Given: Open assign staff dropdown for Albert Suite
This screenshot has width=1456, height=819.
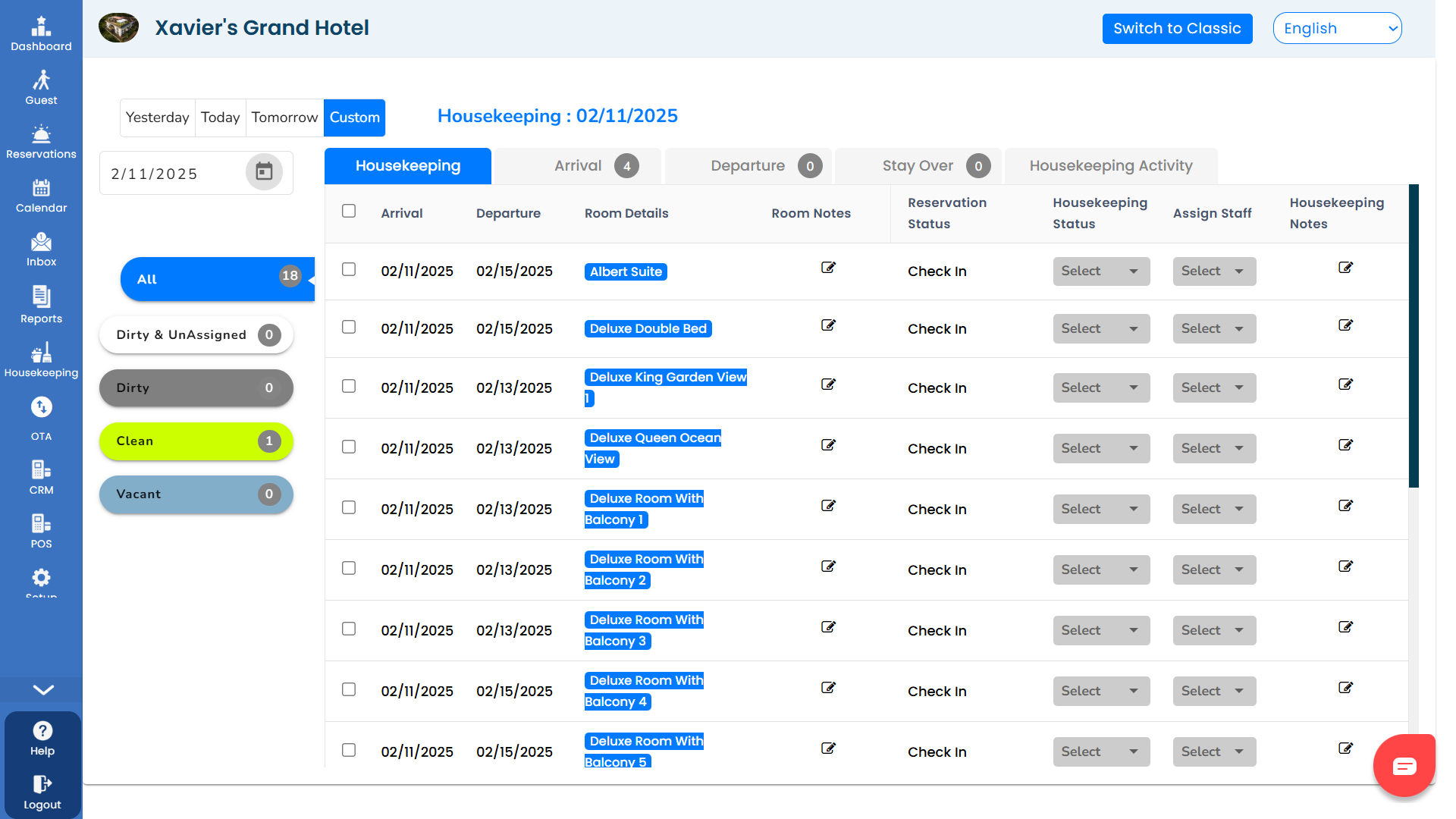Looking at the screenshot, I should pyautogui.click(x=1214, y=271).
